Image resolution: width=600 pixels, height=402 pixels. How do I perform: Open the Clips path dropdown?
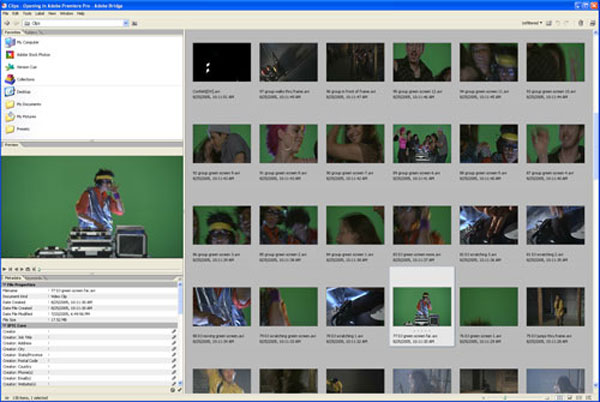pos(126,23)
